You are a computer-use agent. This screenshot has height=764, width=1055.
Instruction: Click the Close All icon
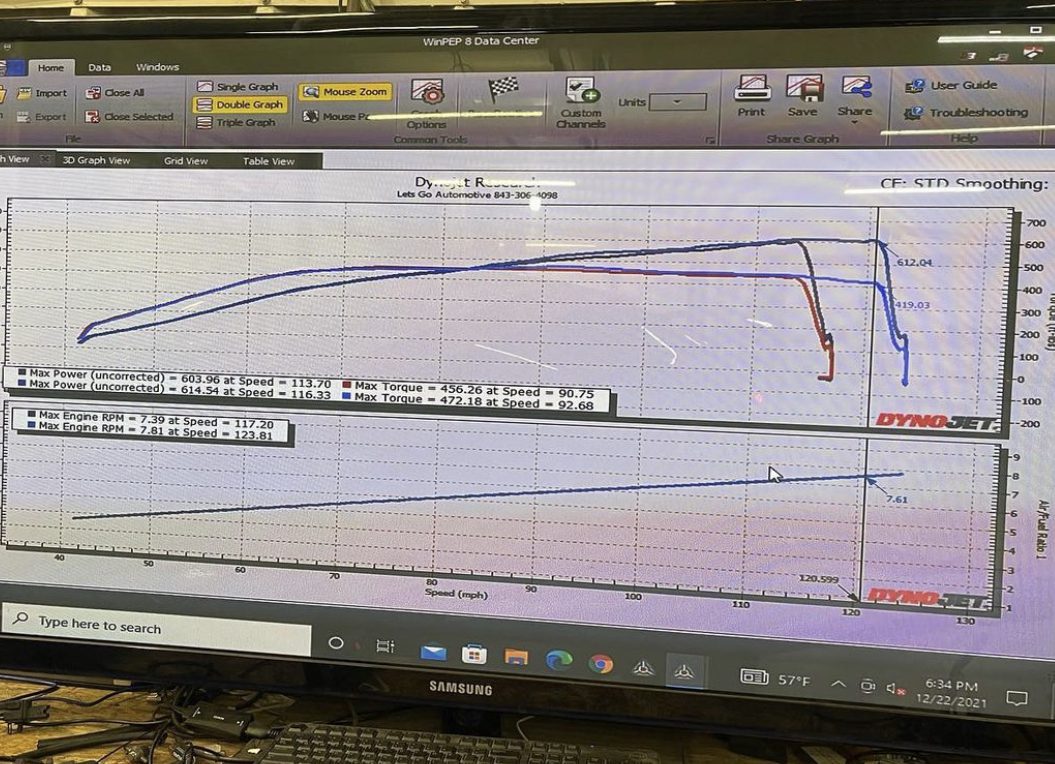point(93,93)
